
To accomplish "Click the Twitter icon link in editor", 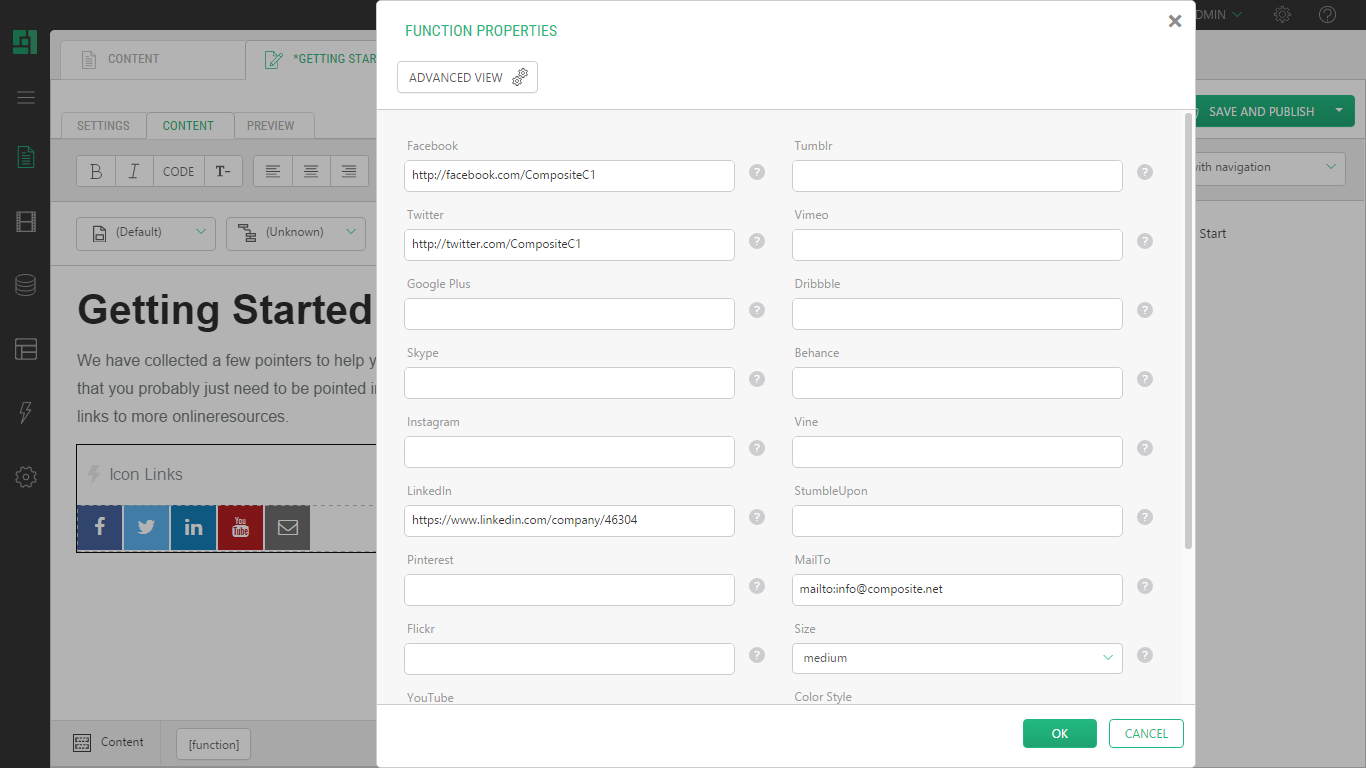I will 147,528.
